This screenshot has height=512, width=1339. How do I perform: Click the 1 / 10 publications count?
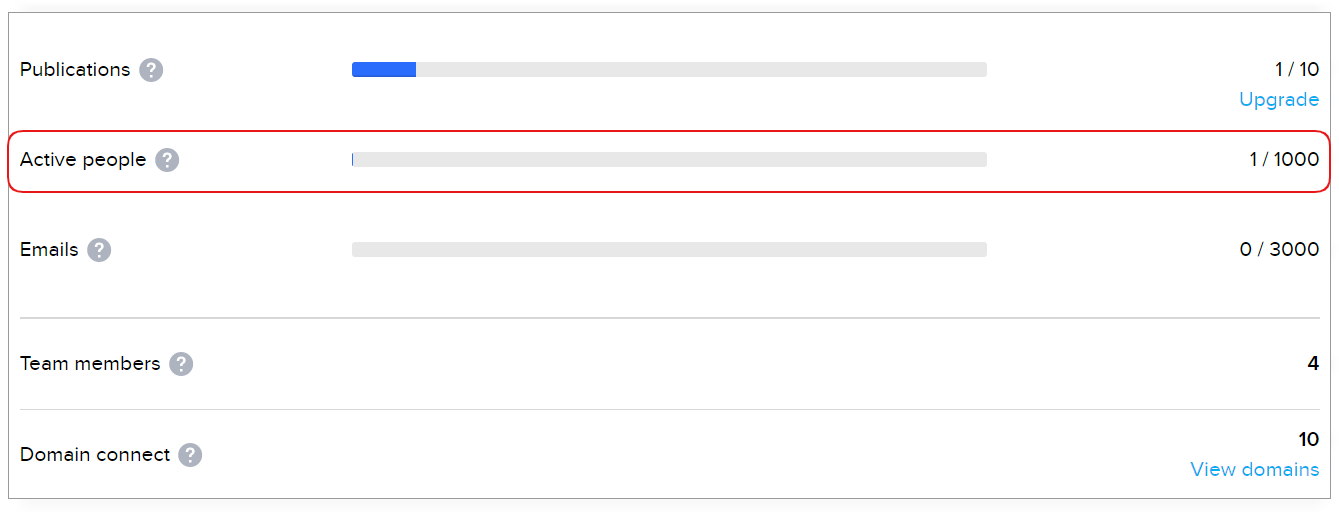1297,70
